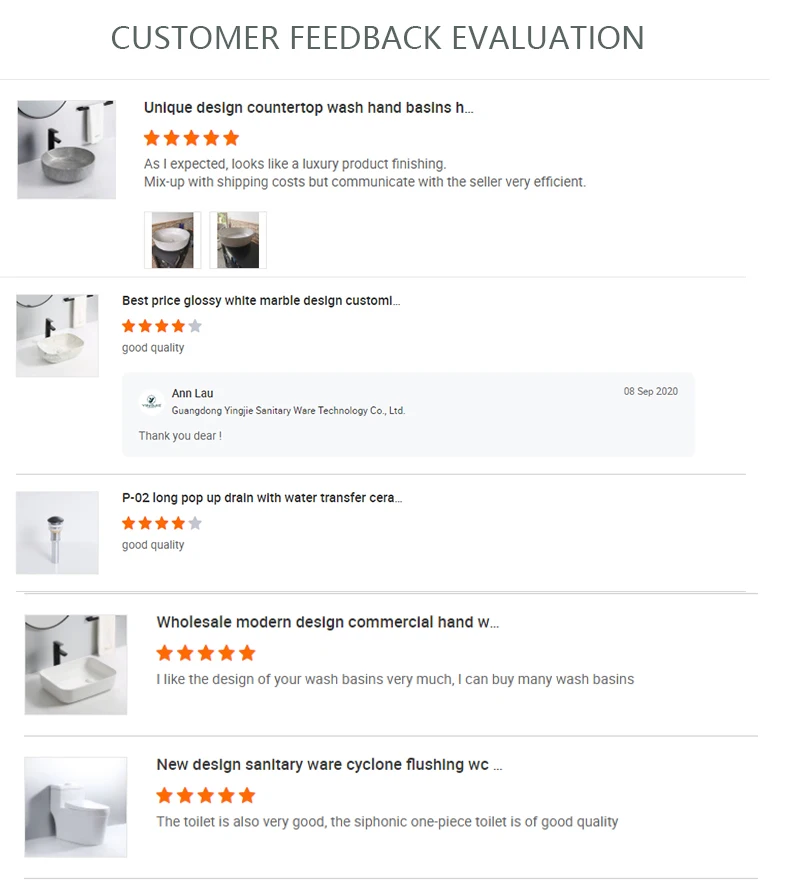Image resolution: width=786 pixels, height=882 pixels.
Task: Click the five-star rating under Unique design basin
Action: (x=191, y=138)
